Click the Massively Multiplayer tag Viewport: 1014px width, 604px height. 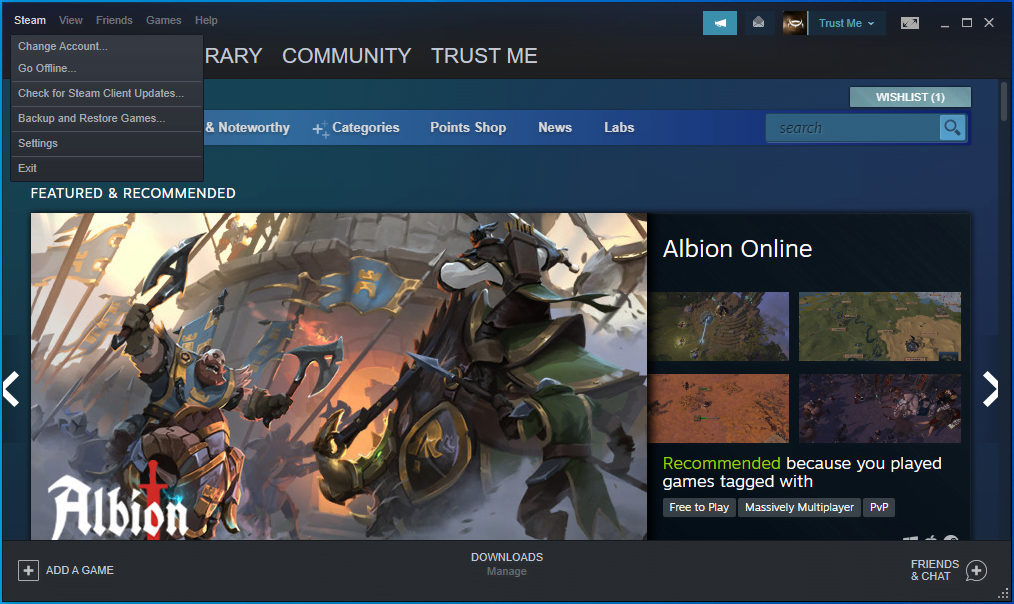tap(799, 507)
